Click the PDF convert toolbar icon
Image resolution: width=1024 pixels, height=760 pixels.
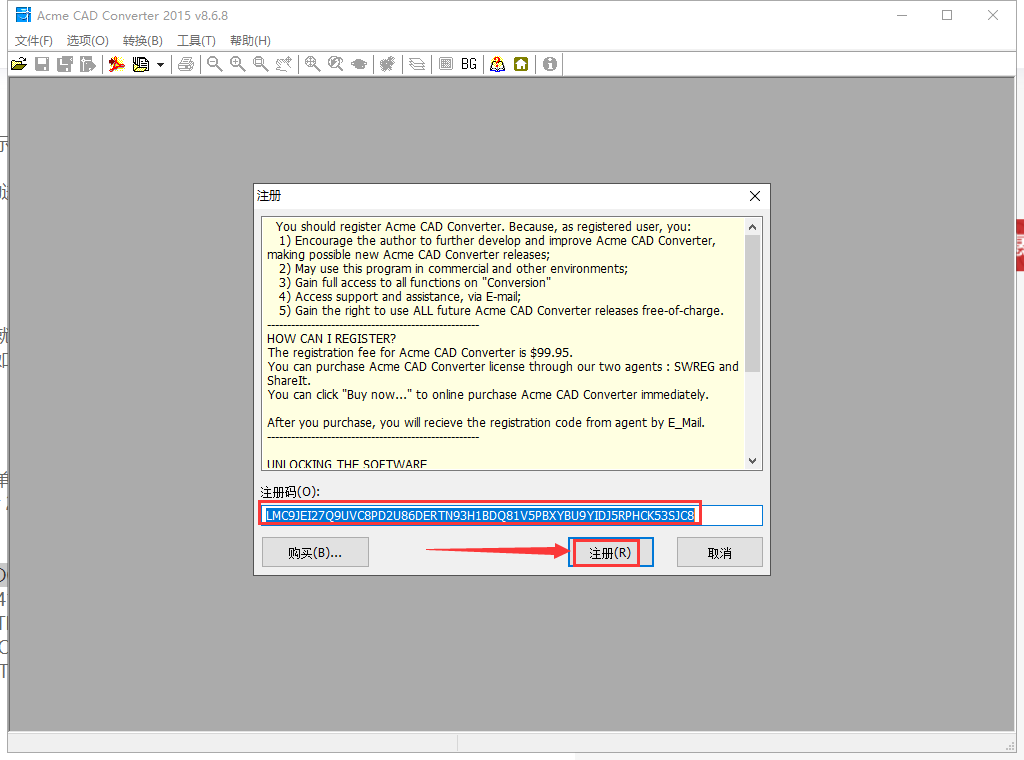tap(117, 64)
